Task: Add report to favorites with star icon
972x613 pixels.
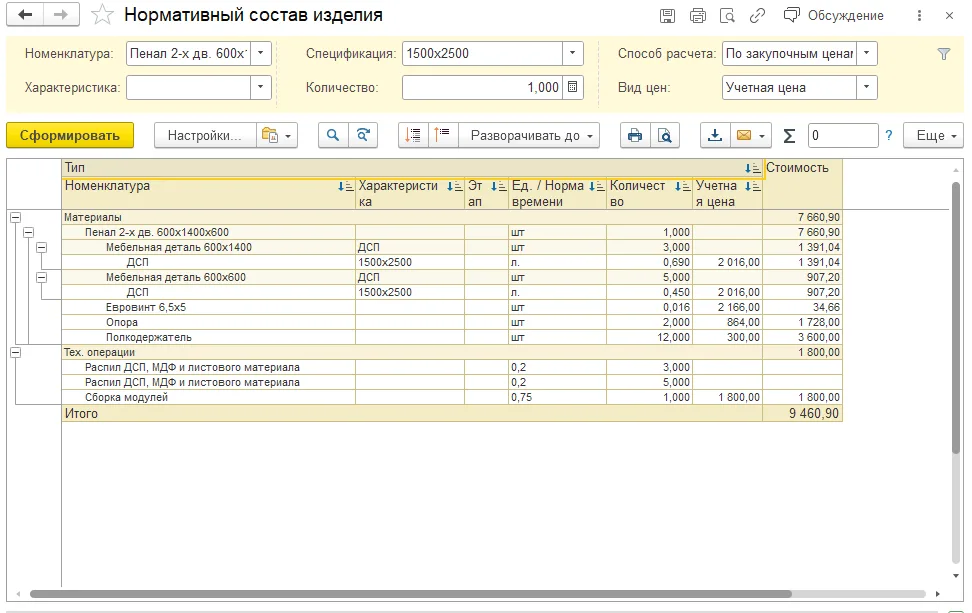Action: click(x=102, y=15)
